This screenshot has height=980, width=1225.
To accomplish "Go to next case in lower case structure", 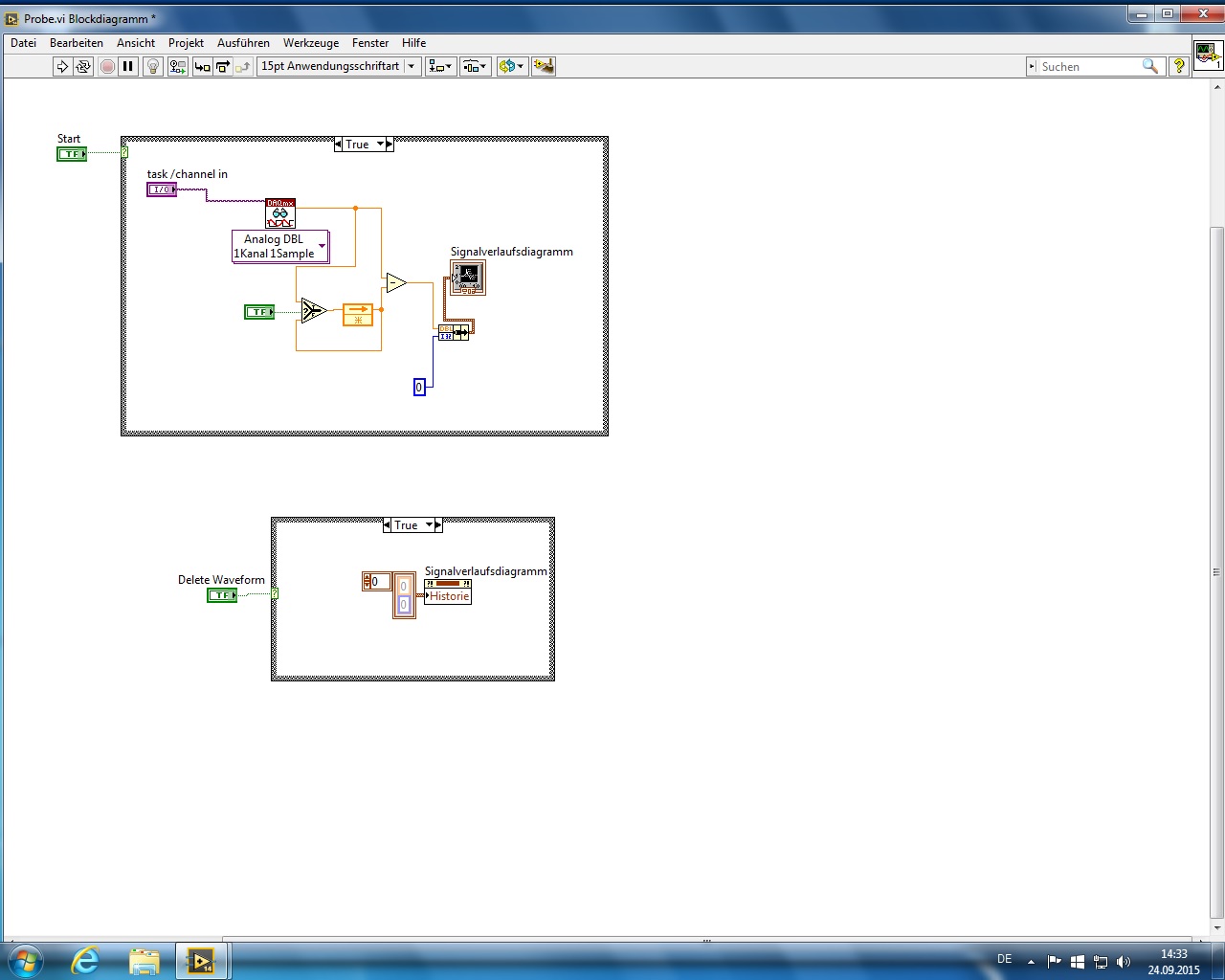I will 438,525.
